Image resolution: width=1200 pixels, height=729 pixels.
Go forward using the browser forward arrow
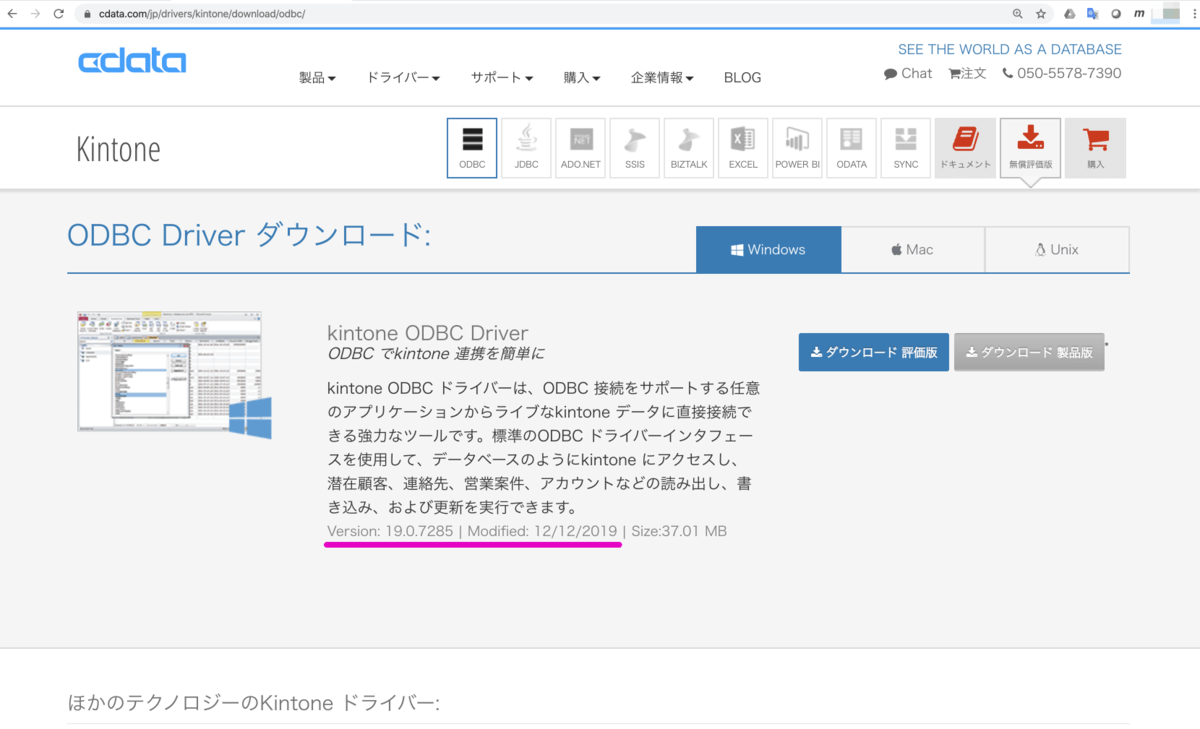[x=36, y=14]
